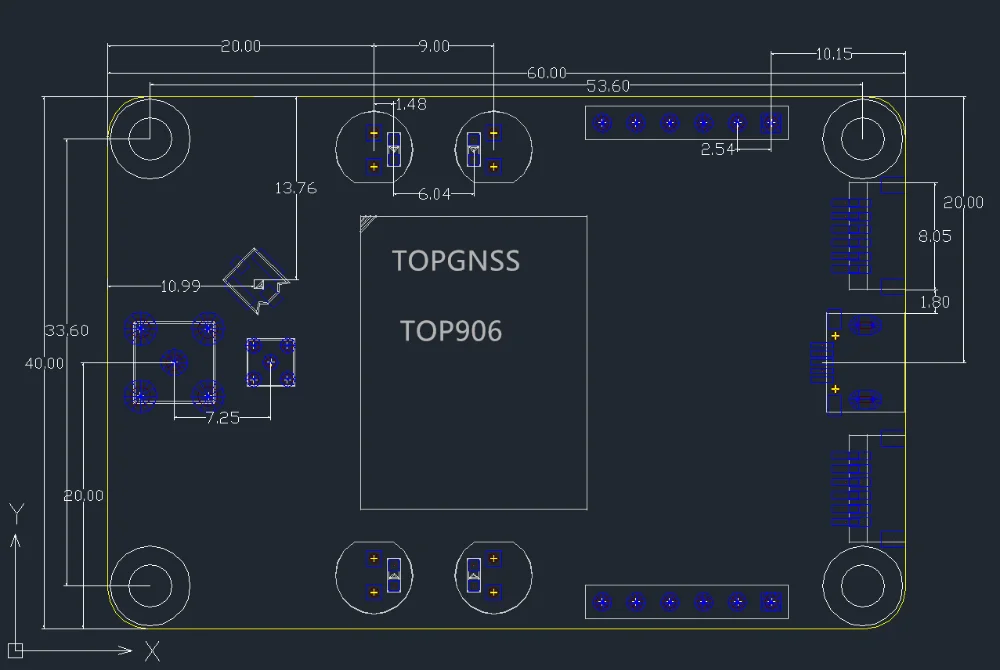The image size is (1000, 670).
Task: Select the 53.60 hole spacing dimension
Action: click(608, 86)
